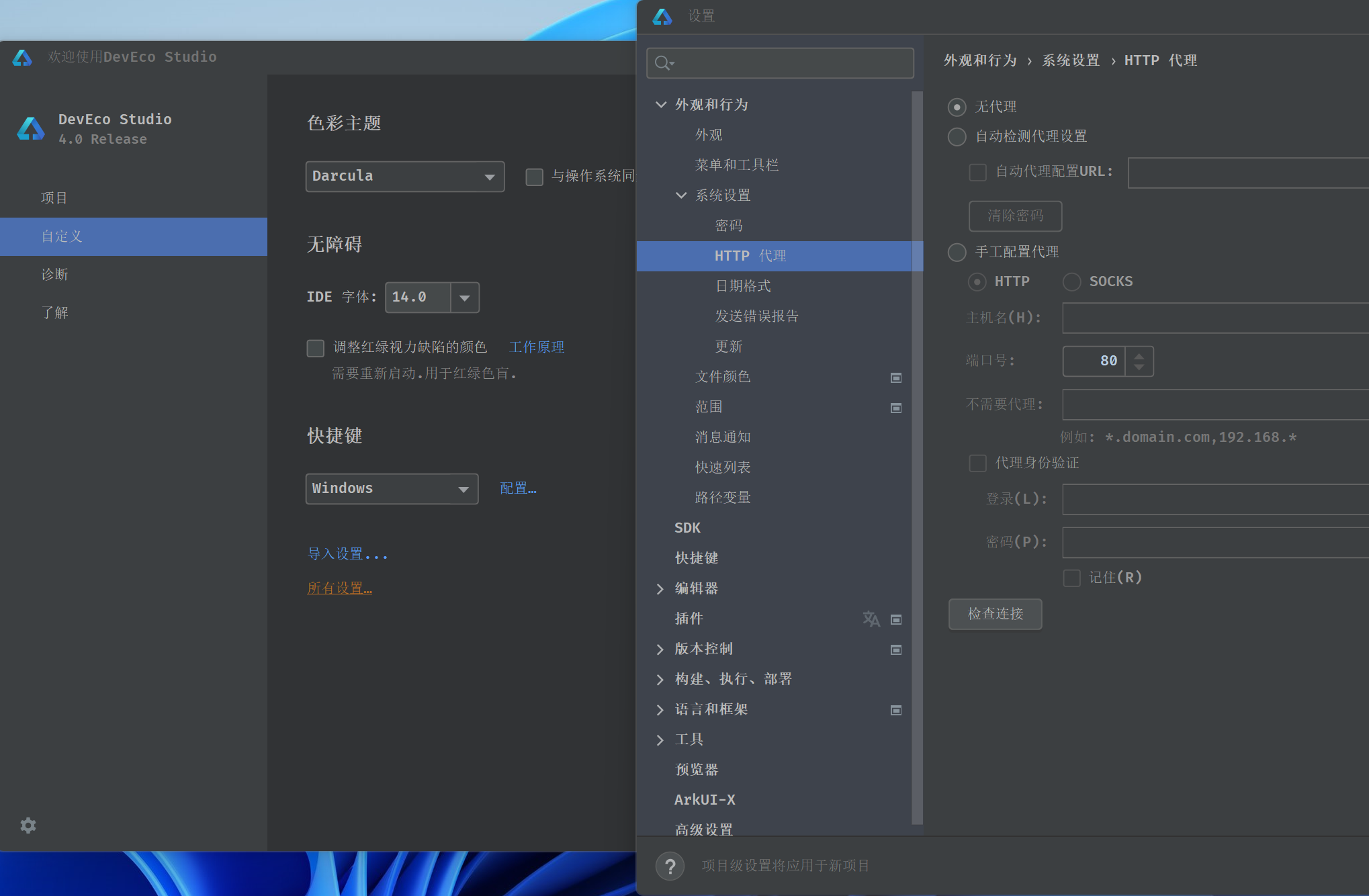
Task: Click the project-level icon beside 文件颜色
Action: (x=896, y=377)
